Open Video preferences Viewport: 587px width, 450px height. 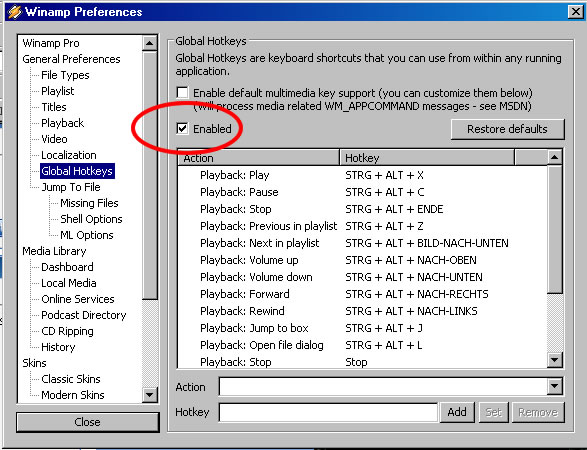point(54,139)
